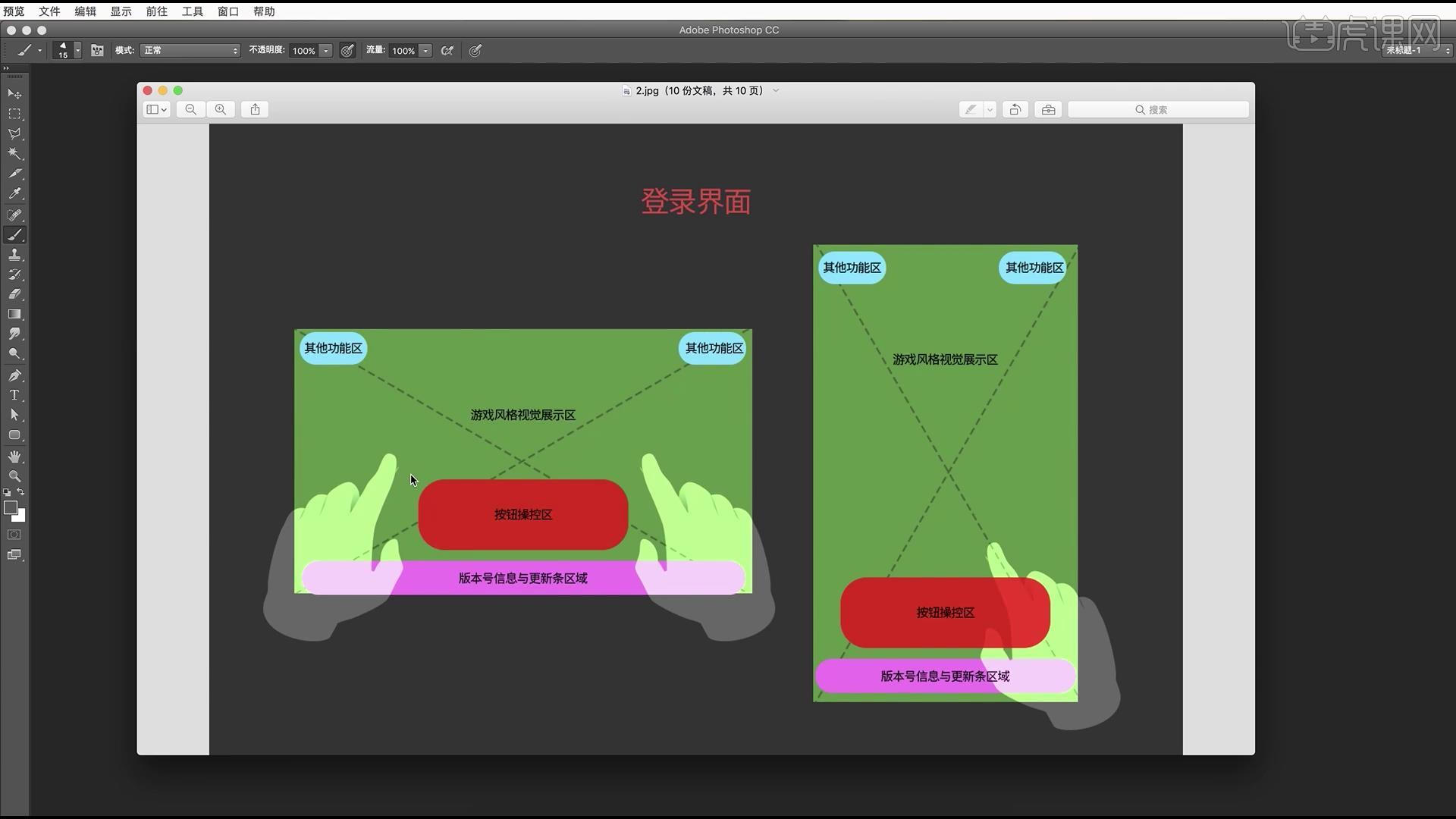Screen dimensions: 1456x819
Task: Select the Pen tool
Action: [14, 375]
